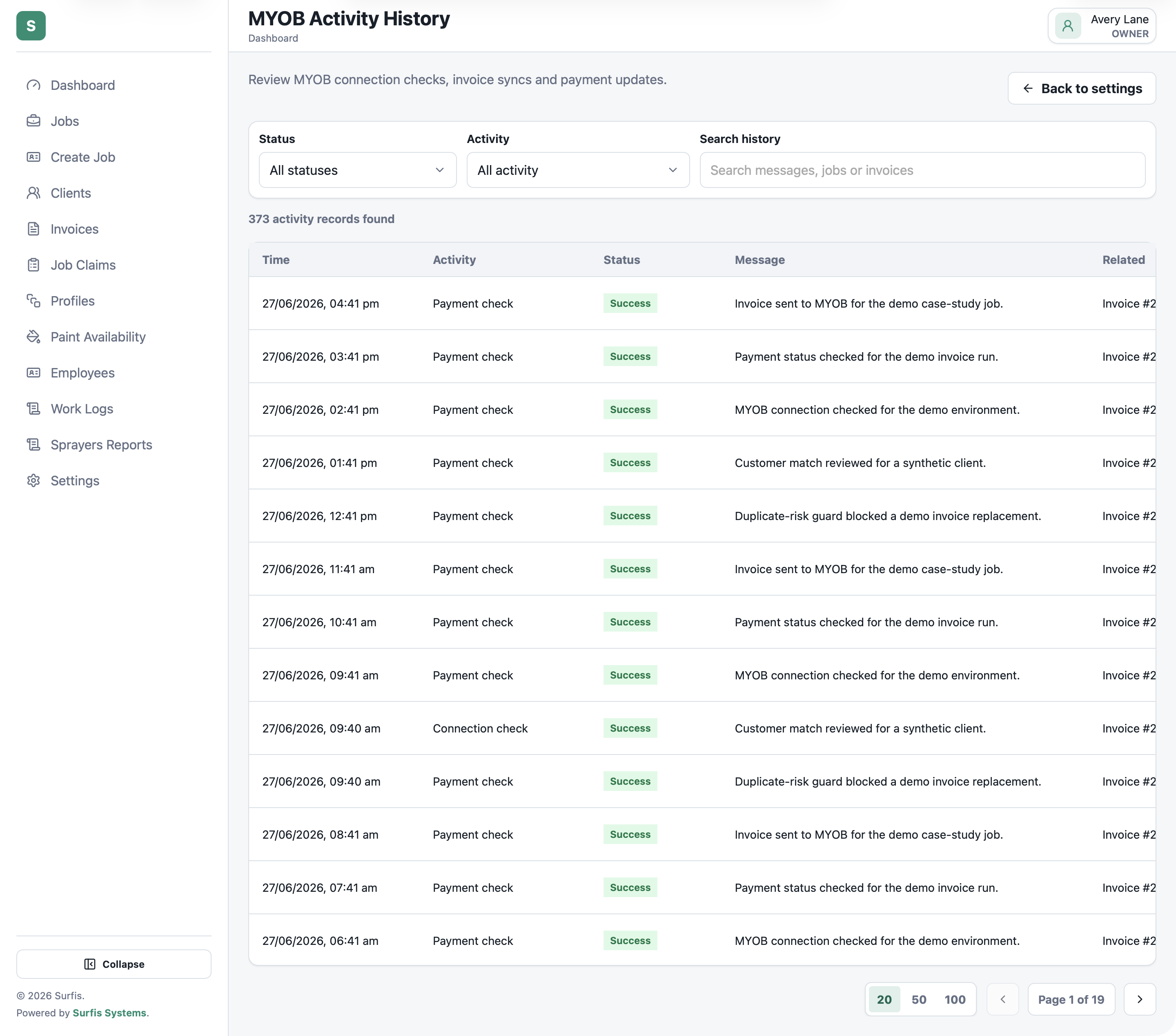Click the Dashboard breadcrumb under the title

point(273,38)
